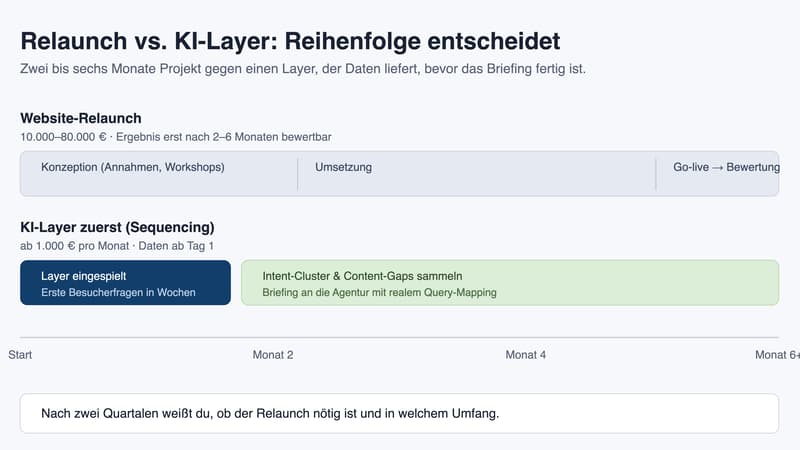Click the subtitle starting 'Zwei bis sechs Monate Projekt'
Screen dimensions: 800x450
[x=303, y=69]
